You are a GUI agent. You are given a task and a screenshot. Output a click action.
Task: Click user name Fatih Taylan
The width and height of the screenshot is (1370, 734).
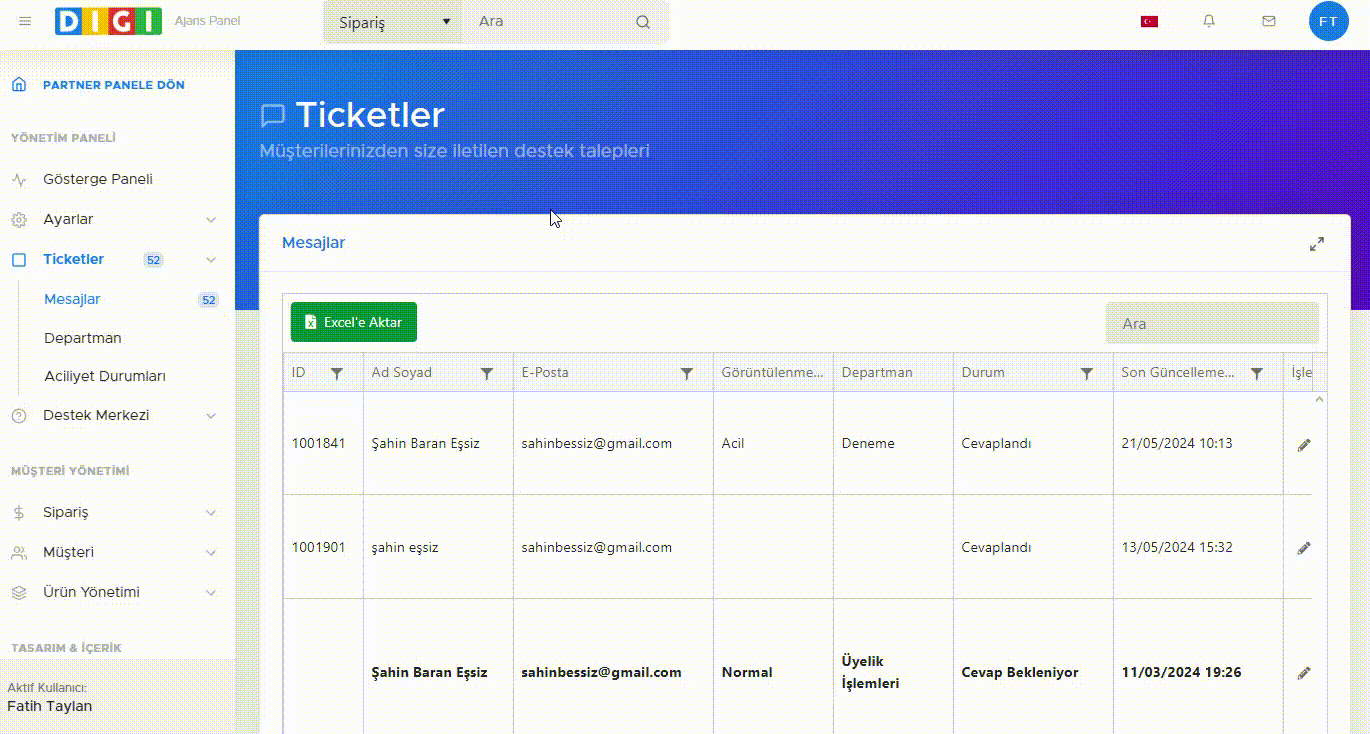tap(49, 706)
